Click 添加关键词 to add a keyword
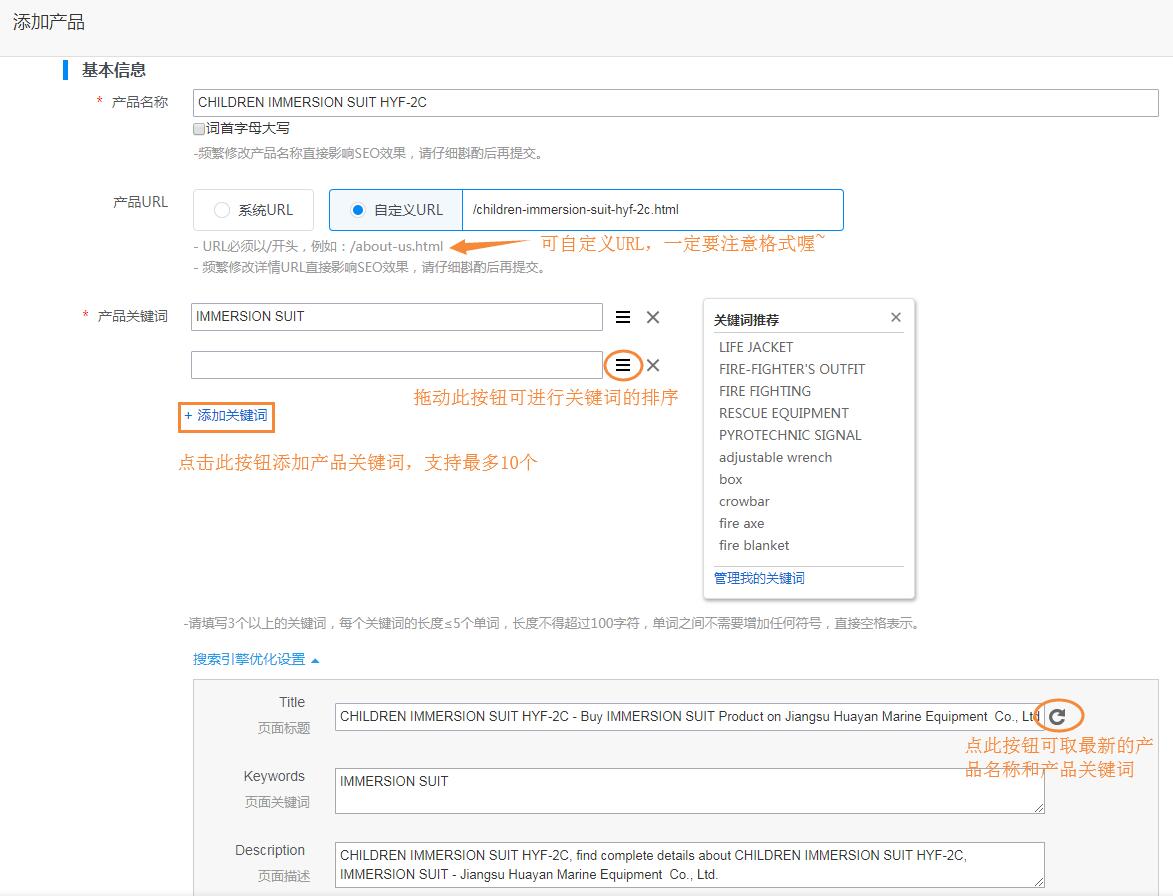The width and height of the screenshot is (1173, 896). pyautogui.click(x=225, y=416)
